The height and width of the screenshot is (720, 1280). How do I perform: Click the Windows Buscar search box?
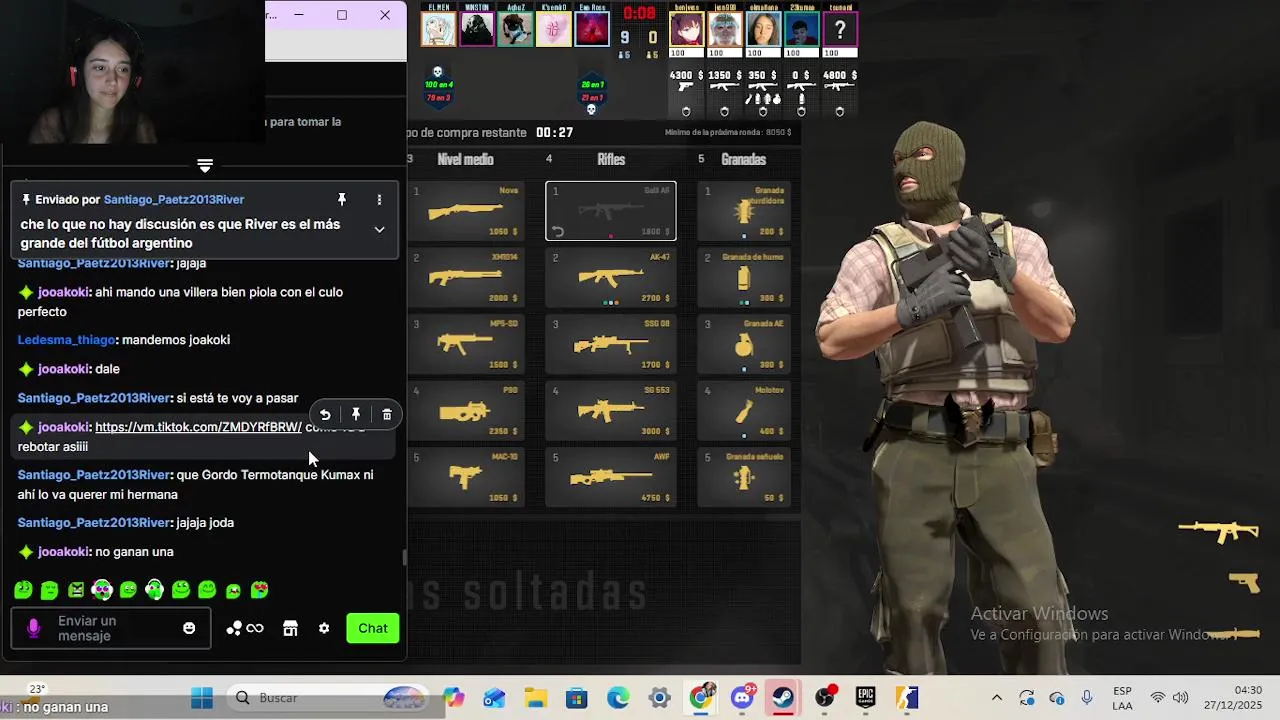pyautogui.click(x=327, y=698)
